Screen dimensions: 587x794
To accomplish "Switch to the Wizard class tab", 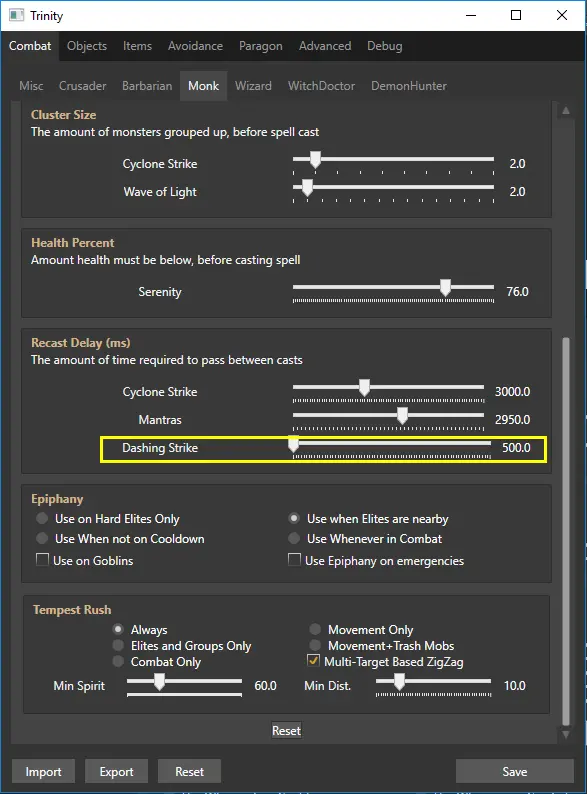I will point(253,86).
